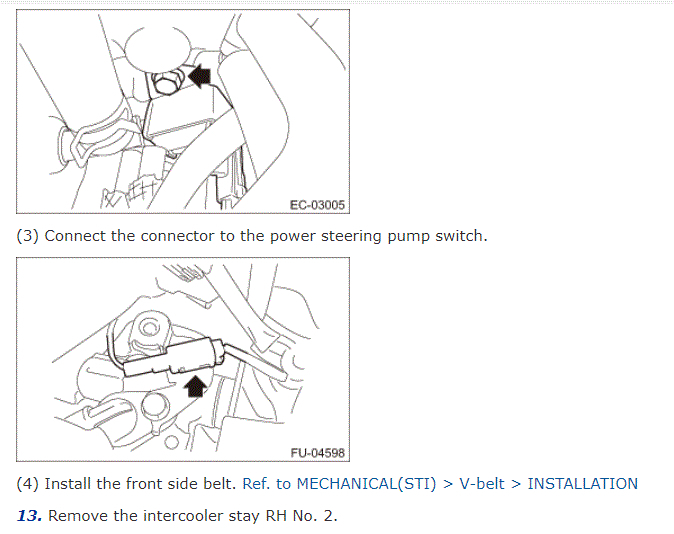Click 'MECHANICAL(STI)' in the reference link
Screen dimensions: 674x534
pyautogui.click(x=366, y=484)
